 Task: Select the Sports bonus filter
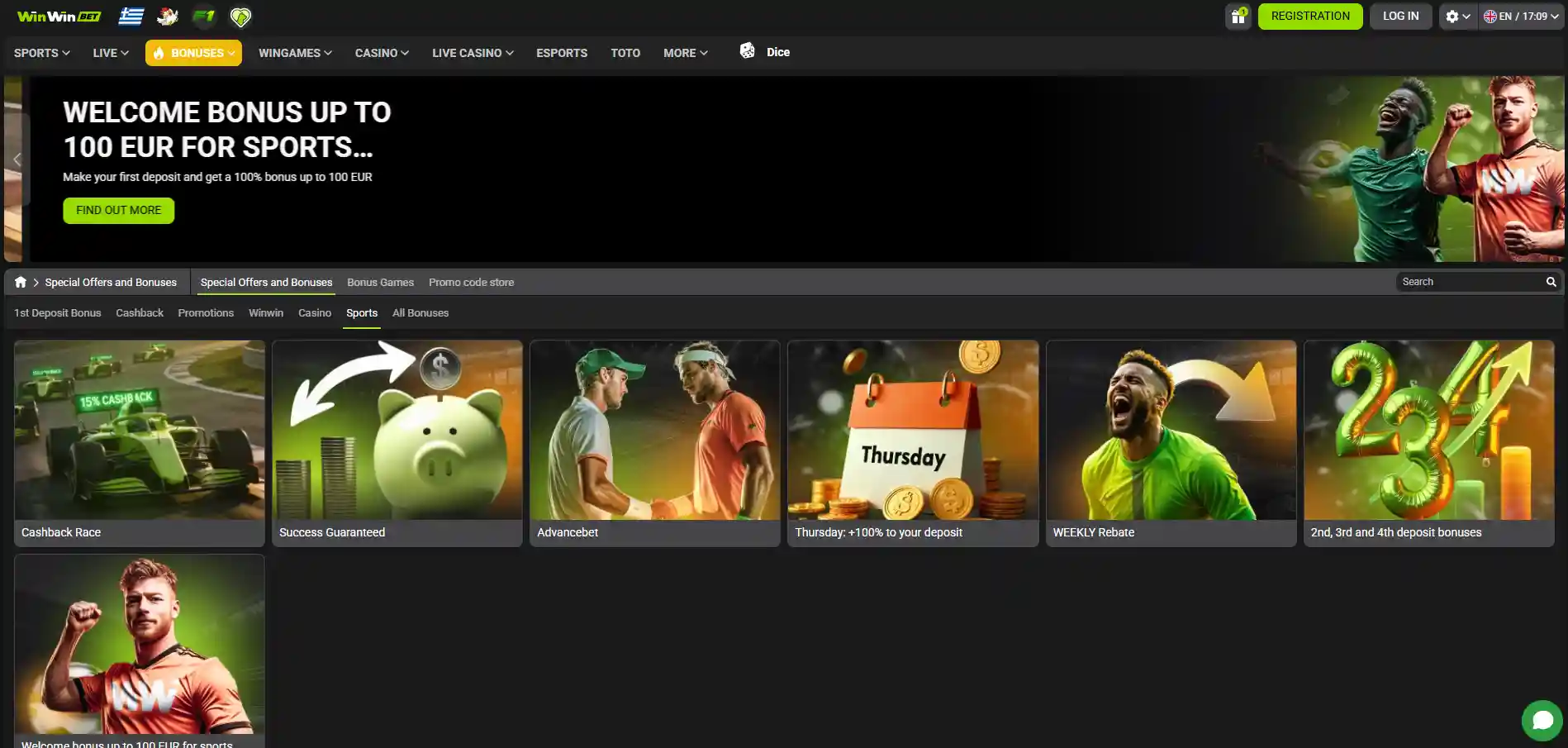(x=362, y=312)
